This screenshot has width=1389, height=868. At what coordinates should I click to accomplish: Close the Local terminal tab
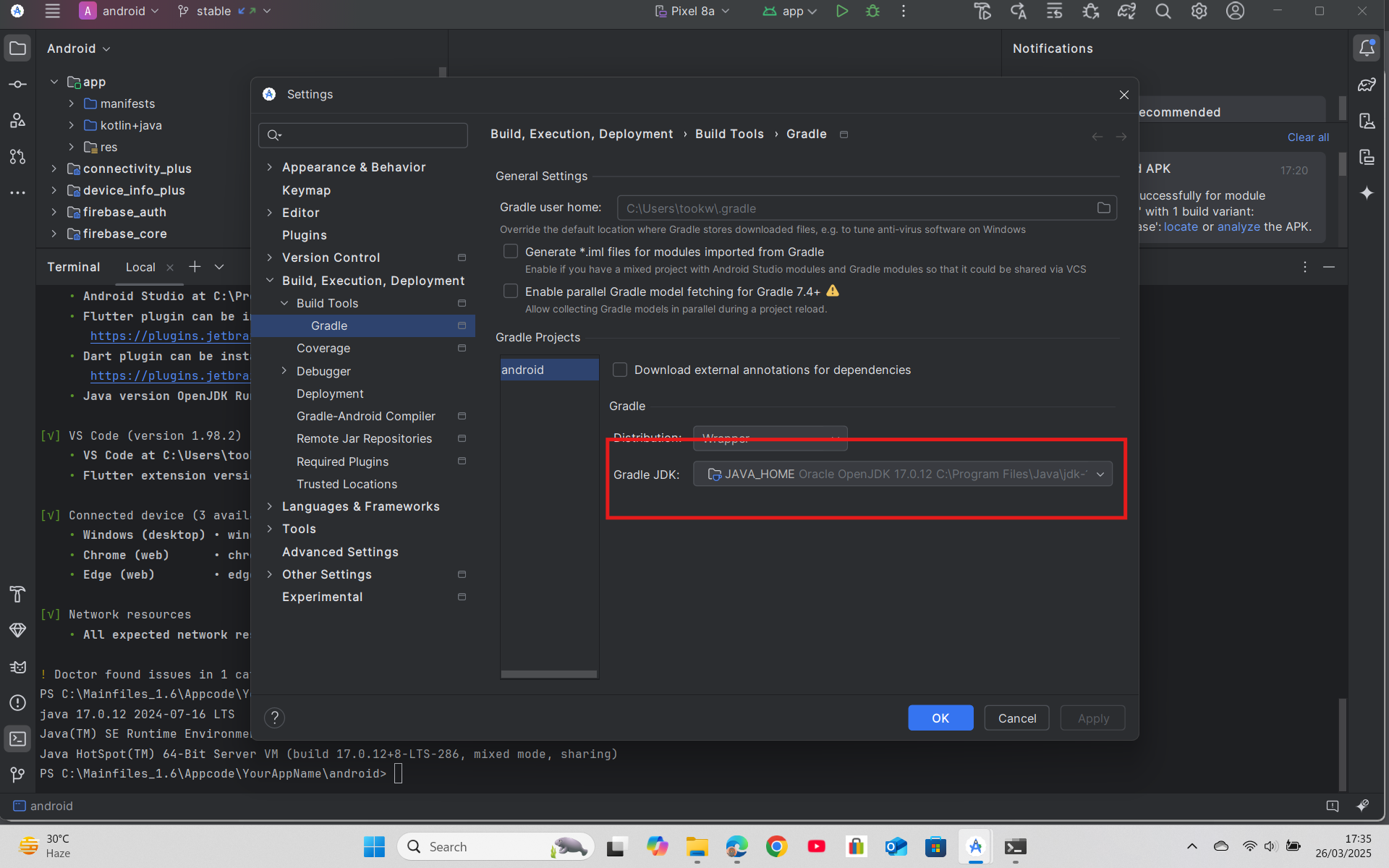tap(170, 268)
